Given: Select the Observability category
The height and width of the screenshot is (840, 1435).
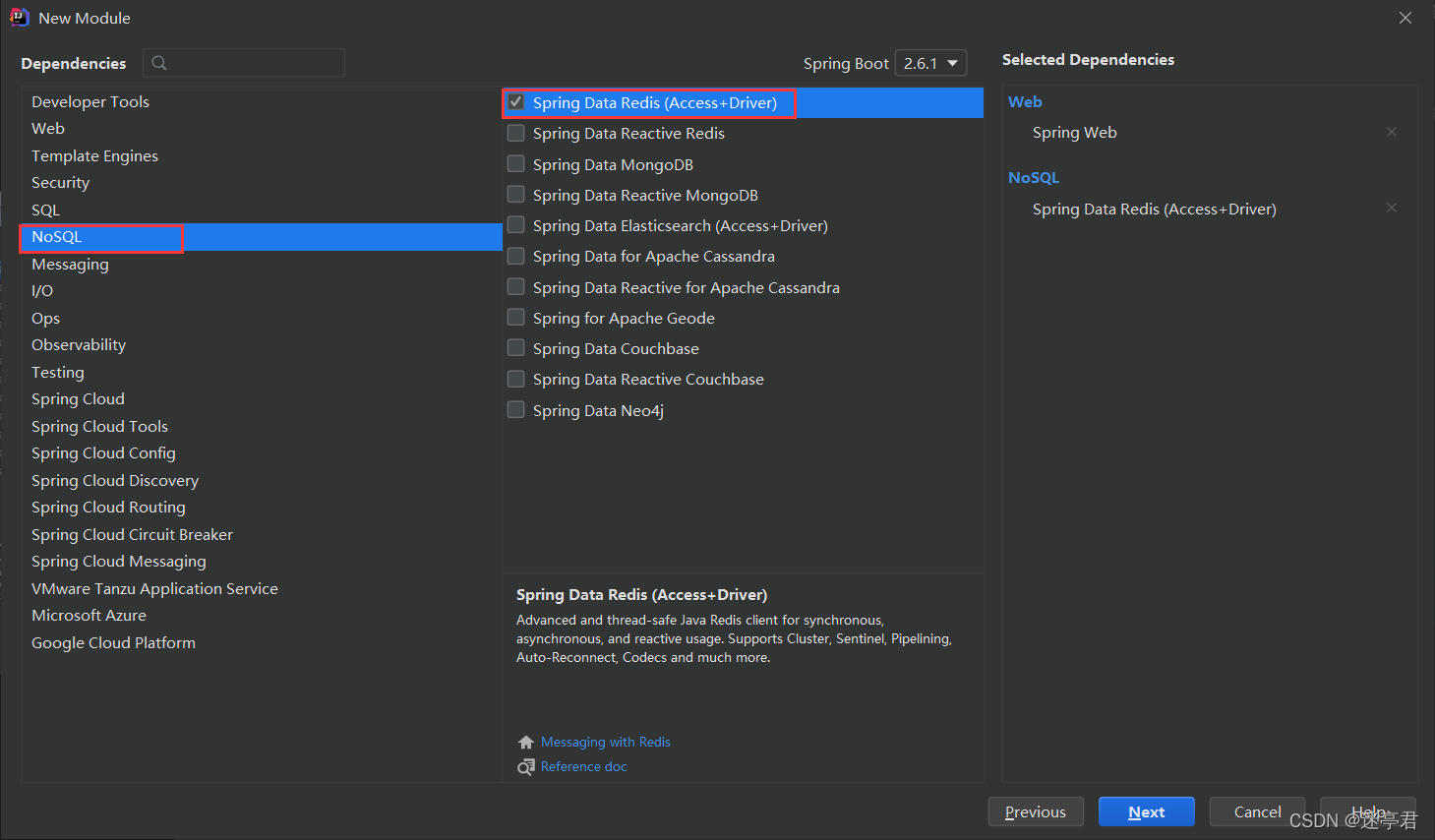Looking at the screenshot, I should coord(262,345).
